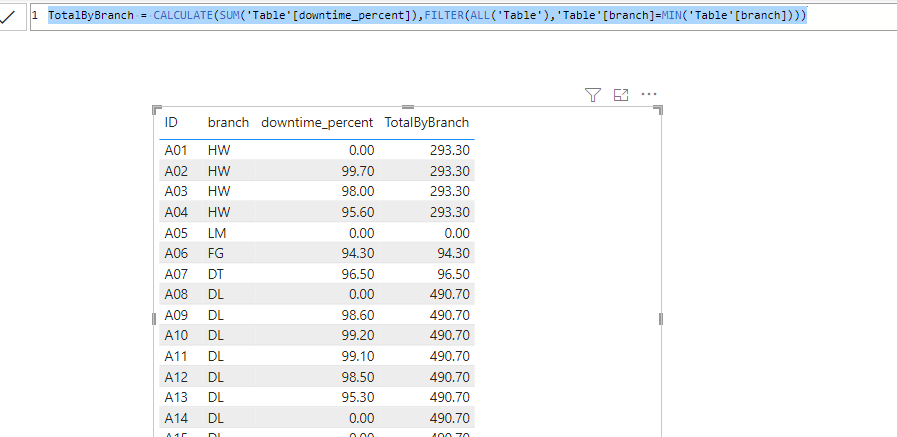Screen dimensions: 897x437
Task: Click the right-middle resize handle of the visual
Action: (x=661, y=319)
